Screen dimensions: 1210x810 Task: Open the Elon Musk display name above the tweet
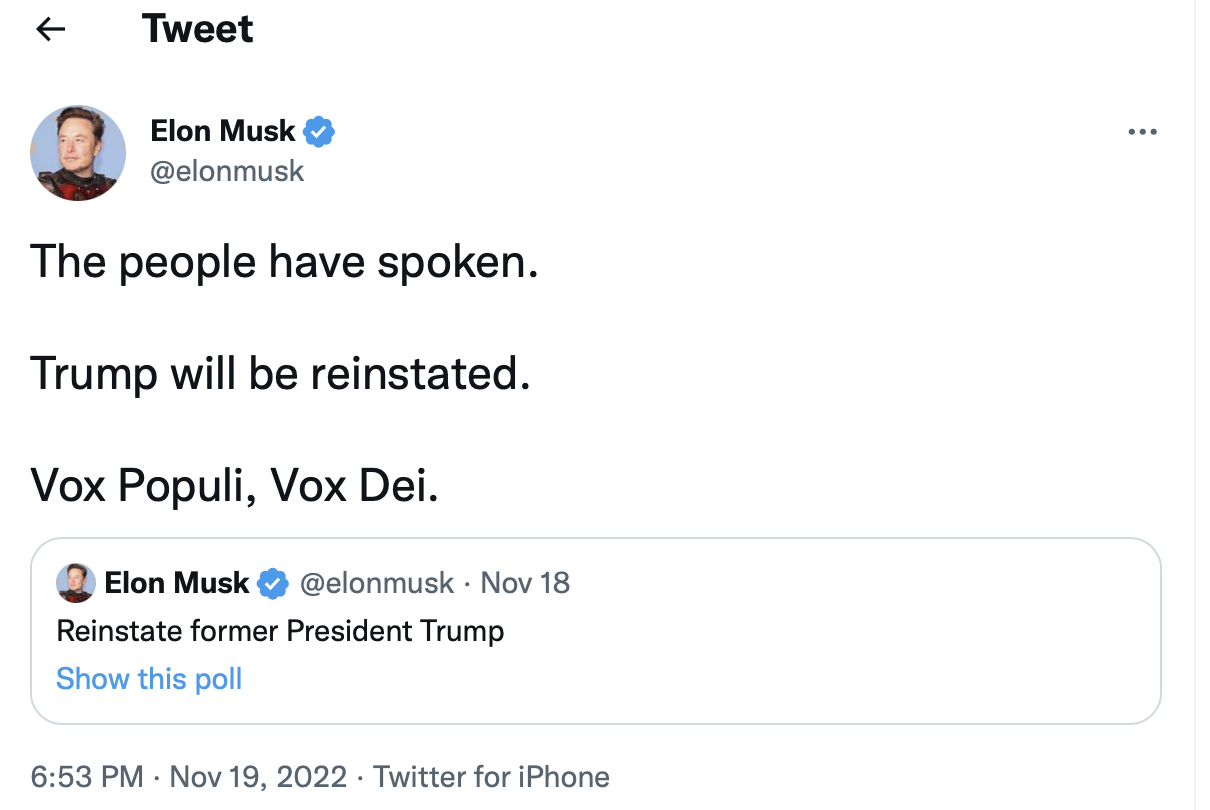coord(223,131)
